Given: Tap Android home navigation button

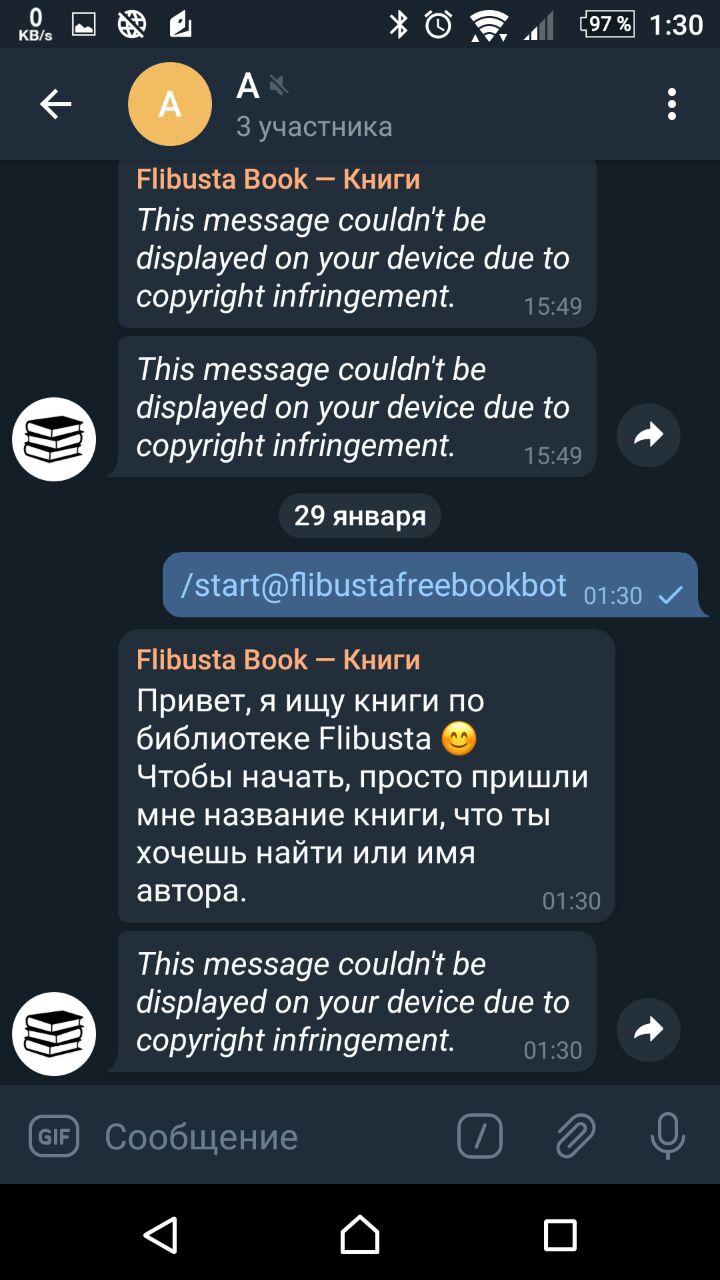Looking at the screenshot, I should [360, 1235].
